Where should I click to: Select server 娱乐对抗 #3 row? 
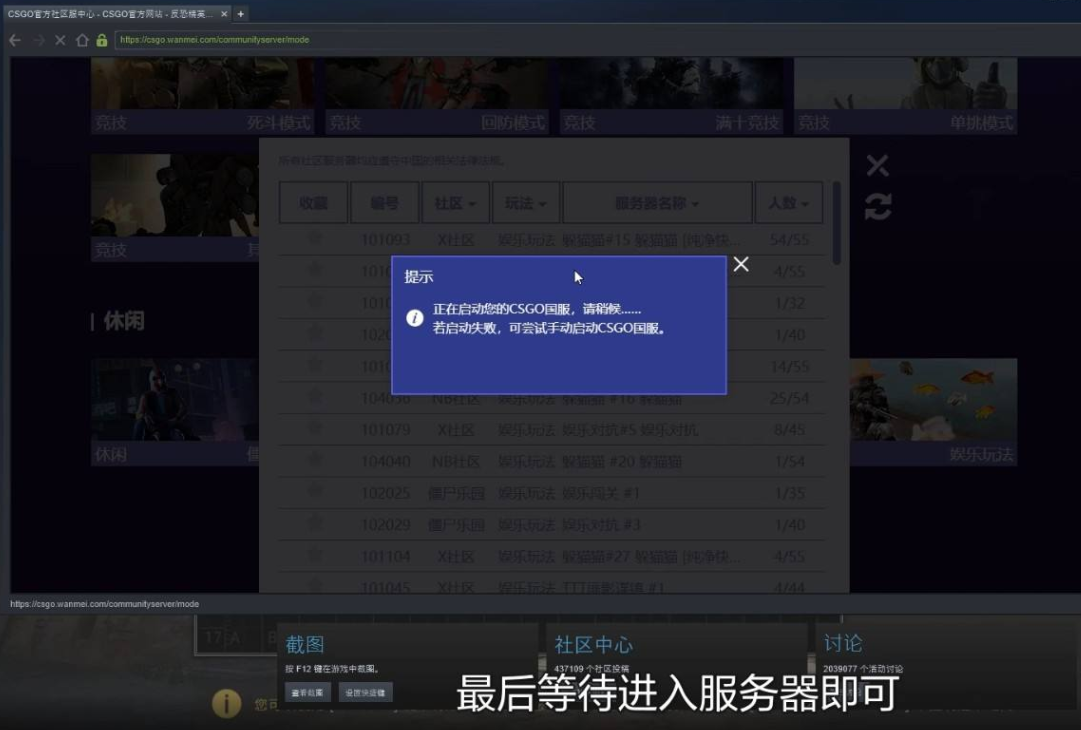pos(552,525)
